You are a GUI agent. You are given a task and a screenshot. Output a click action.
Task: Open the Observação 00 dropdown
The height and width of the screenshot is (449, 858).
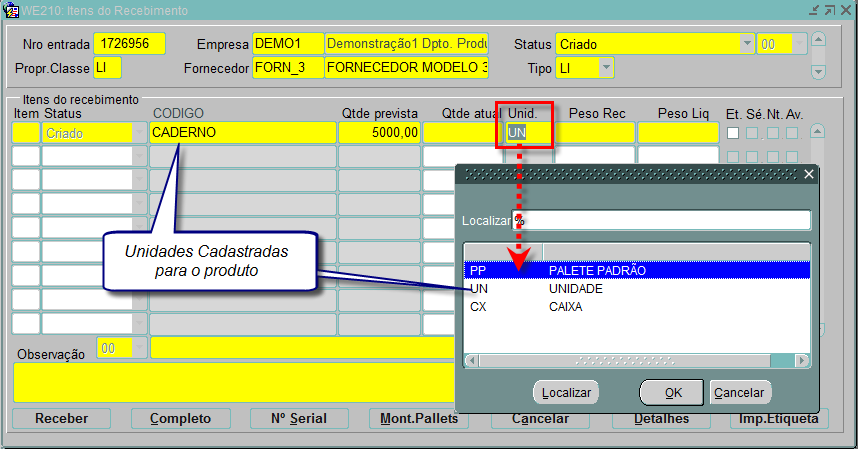coord(139,348)
